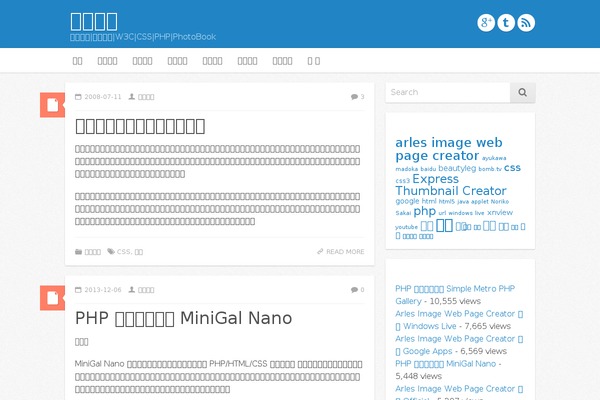Click the 'baidu' tag
This screenshot has width=600, height=400.
point(428,169)
